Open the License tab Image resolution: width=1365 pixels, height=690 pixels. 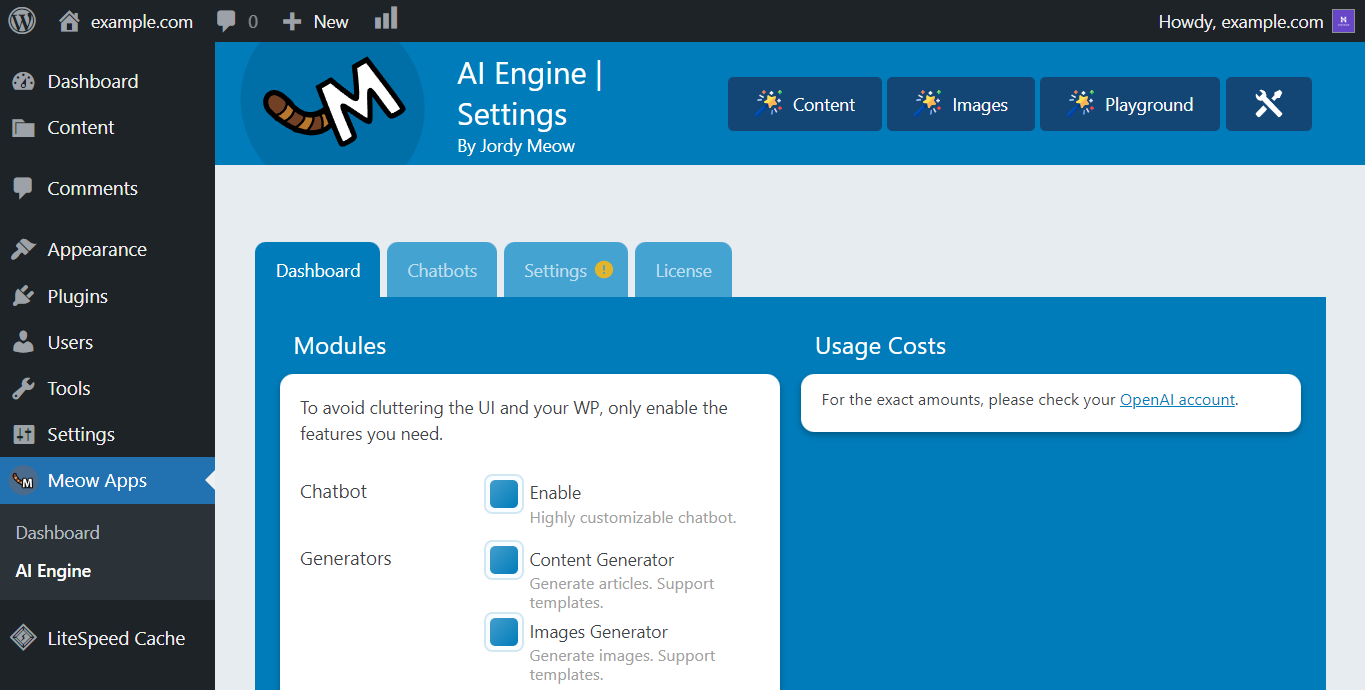point(683,269)
